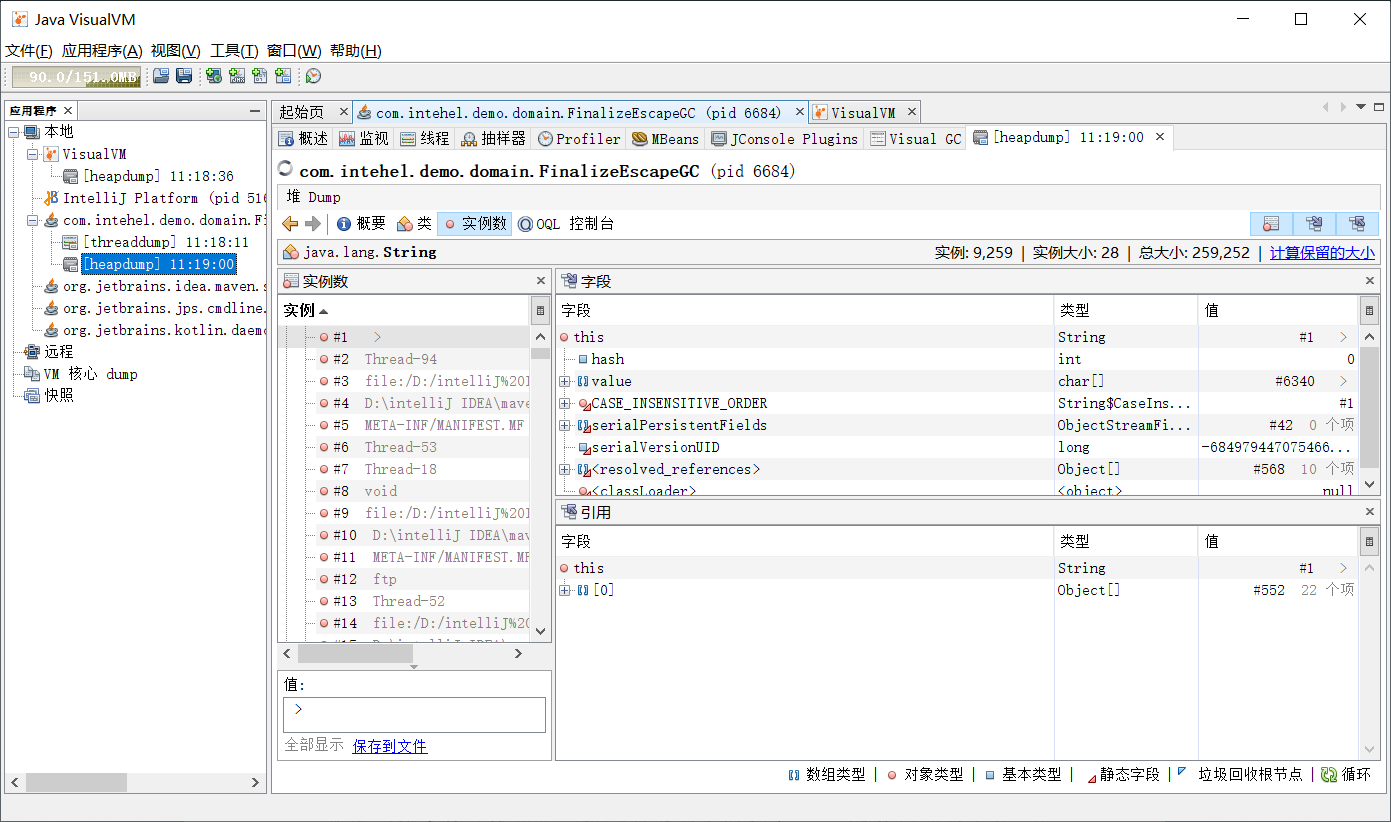
Task: Click the Add VM Coredump toolbar icon
Action: 260,76
